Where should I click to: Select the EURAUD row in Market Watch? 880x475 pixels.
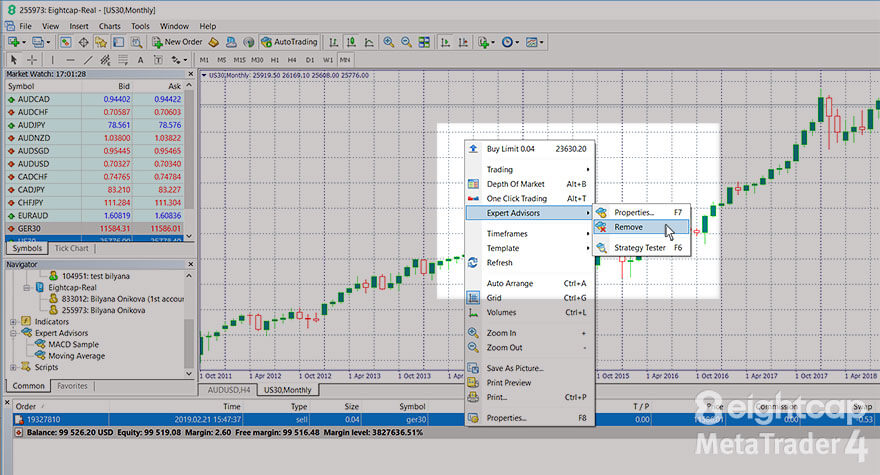coord(94,216)
